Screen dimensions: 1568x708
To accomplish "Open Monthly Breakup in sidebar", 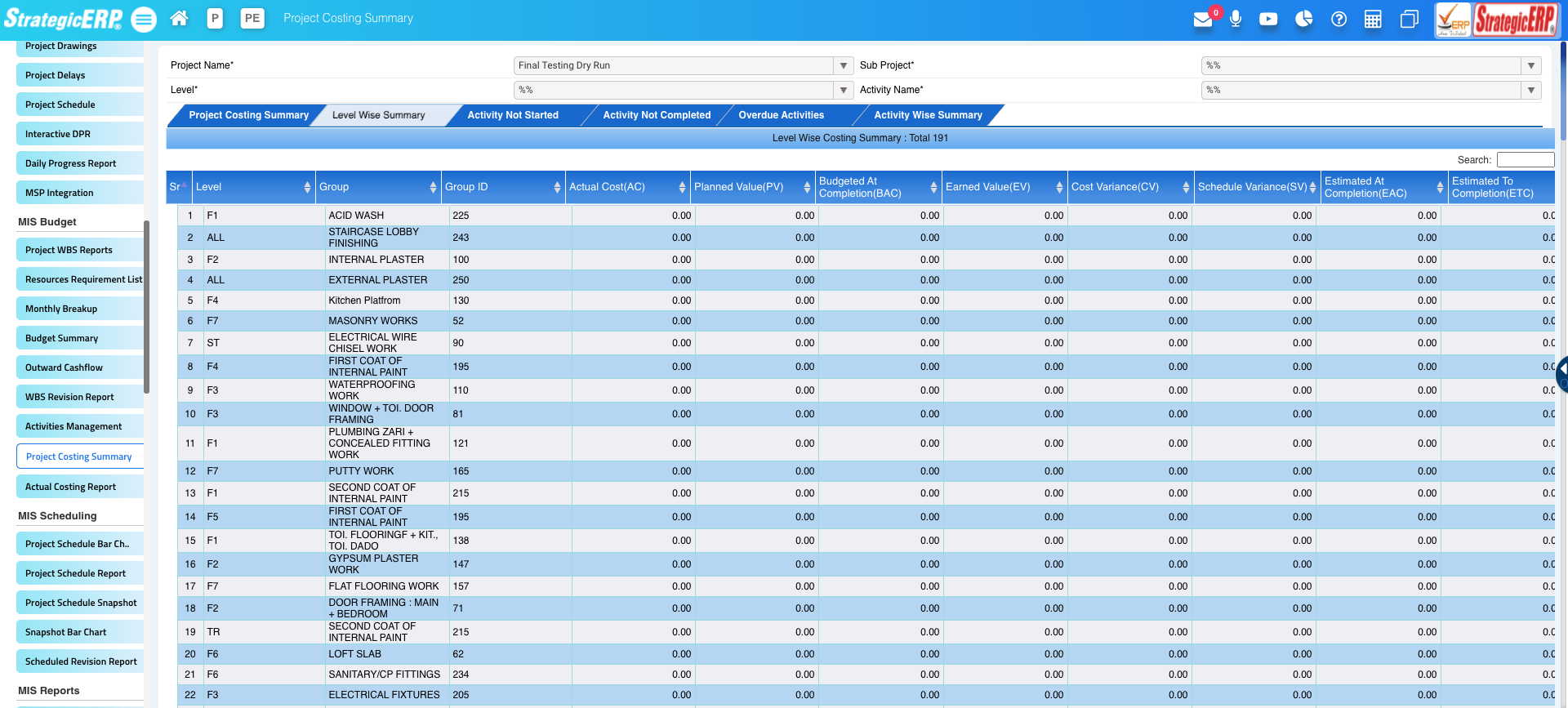I will point(80,309).
